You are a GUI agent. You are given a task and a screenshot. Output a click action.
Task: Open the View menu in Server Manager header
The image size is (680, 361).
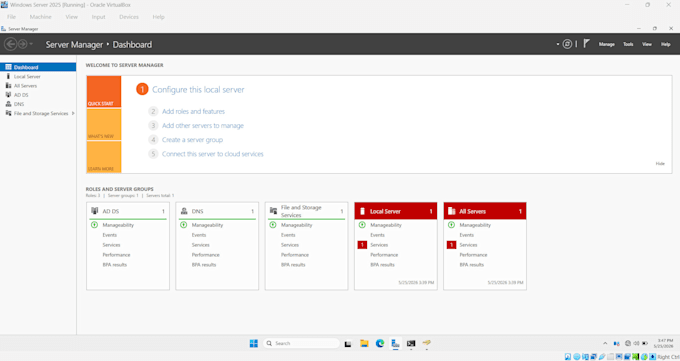647,44
